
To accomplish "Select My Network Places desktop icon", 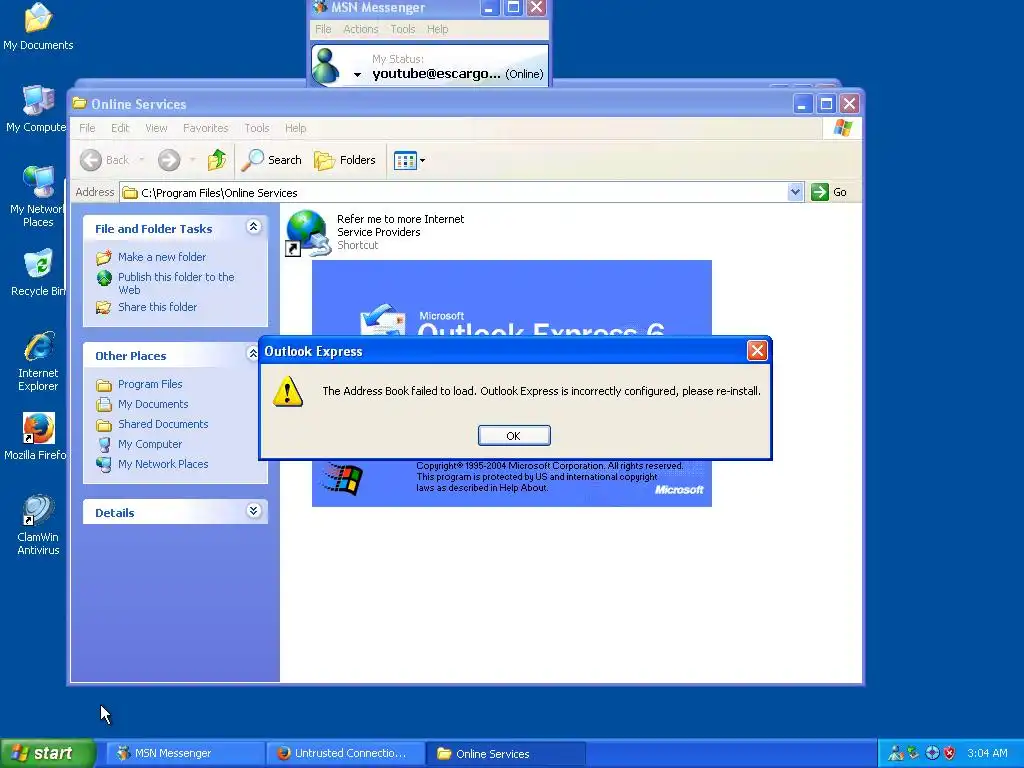I will (37, 197).
